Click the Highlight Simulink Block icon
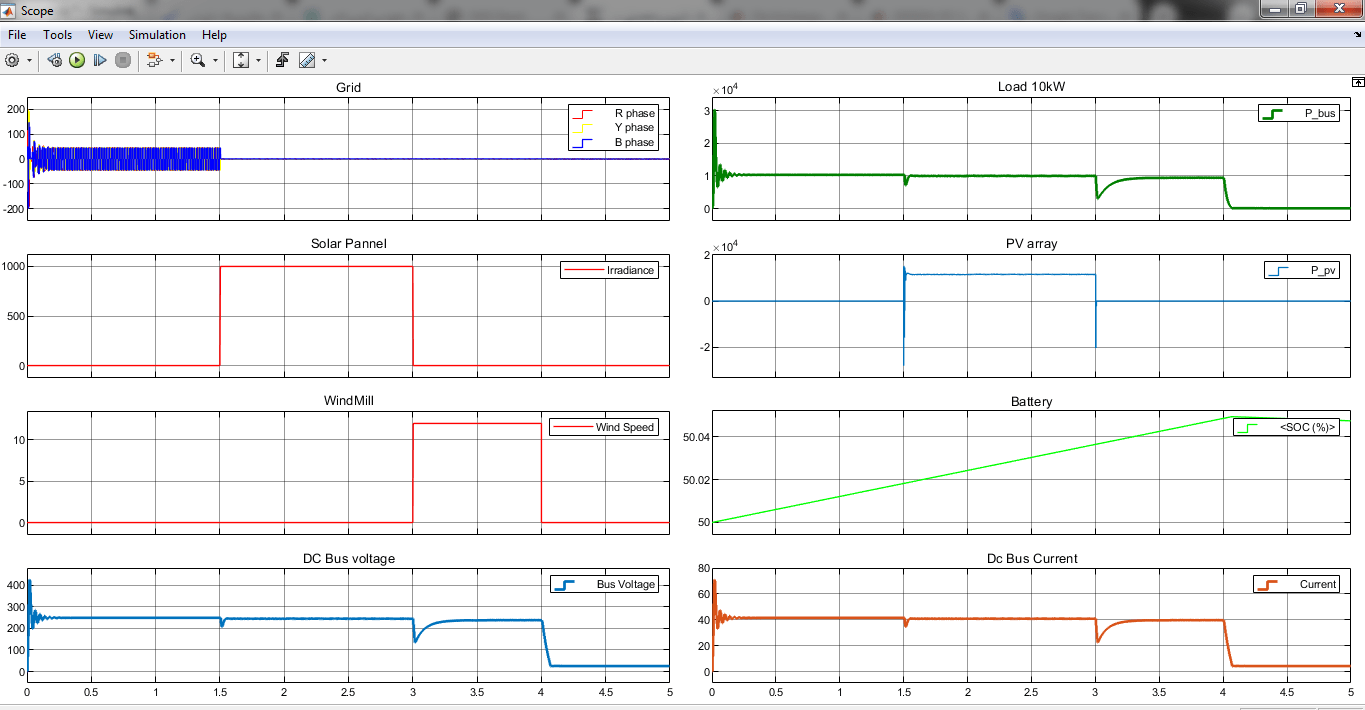Viewport: 1365px width, 710px height. 154,60
